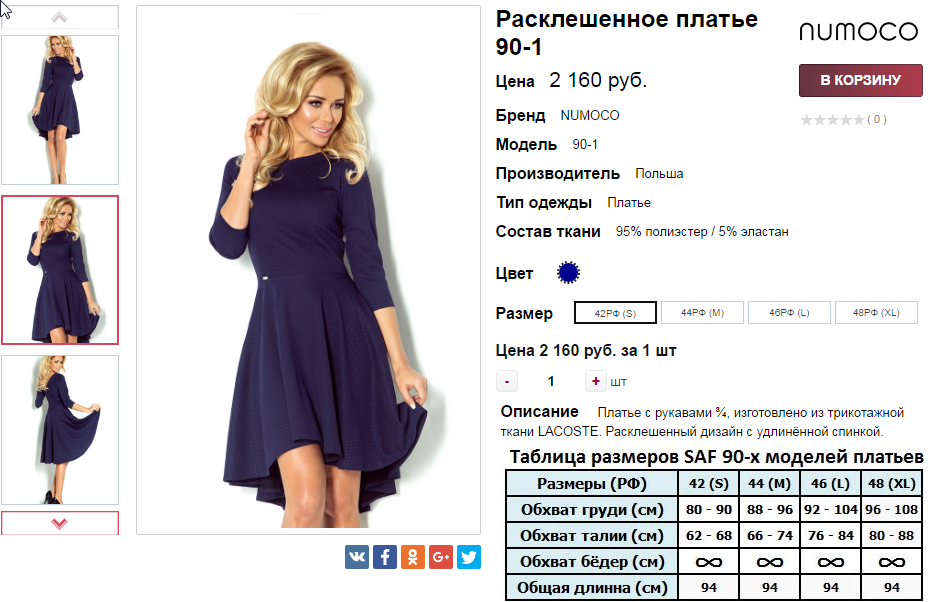Increase quantity with the plus button
Screen dimensions: 931x602
(x=596, y=381)
